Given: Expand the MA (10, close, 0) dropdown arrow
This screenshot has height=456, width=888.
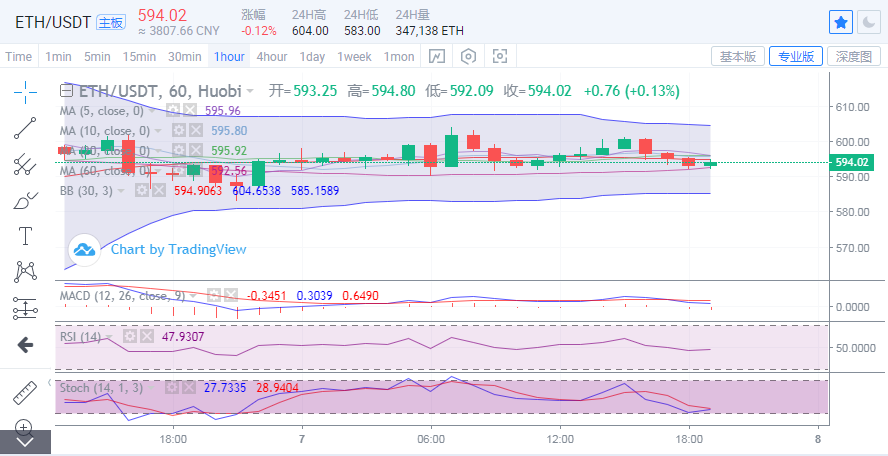Looking at the screenshot, I should 160,131.
